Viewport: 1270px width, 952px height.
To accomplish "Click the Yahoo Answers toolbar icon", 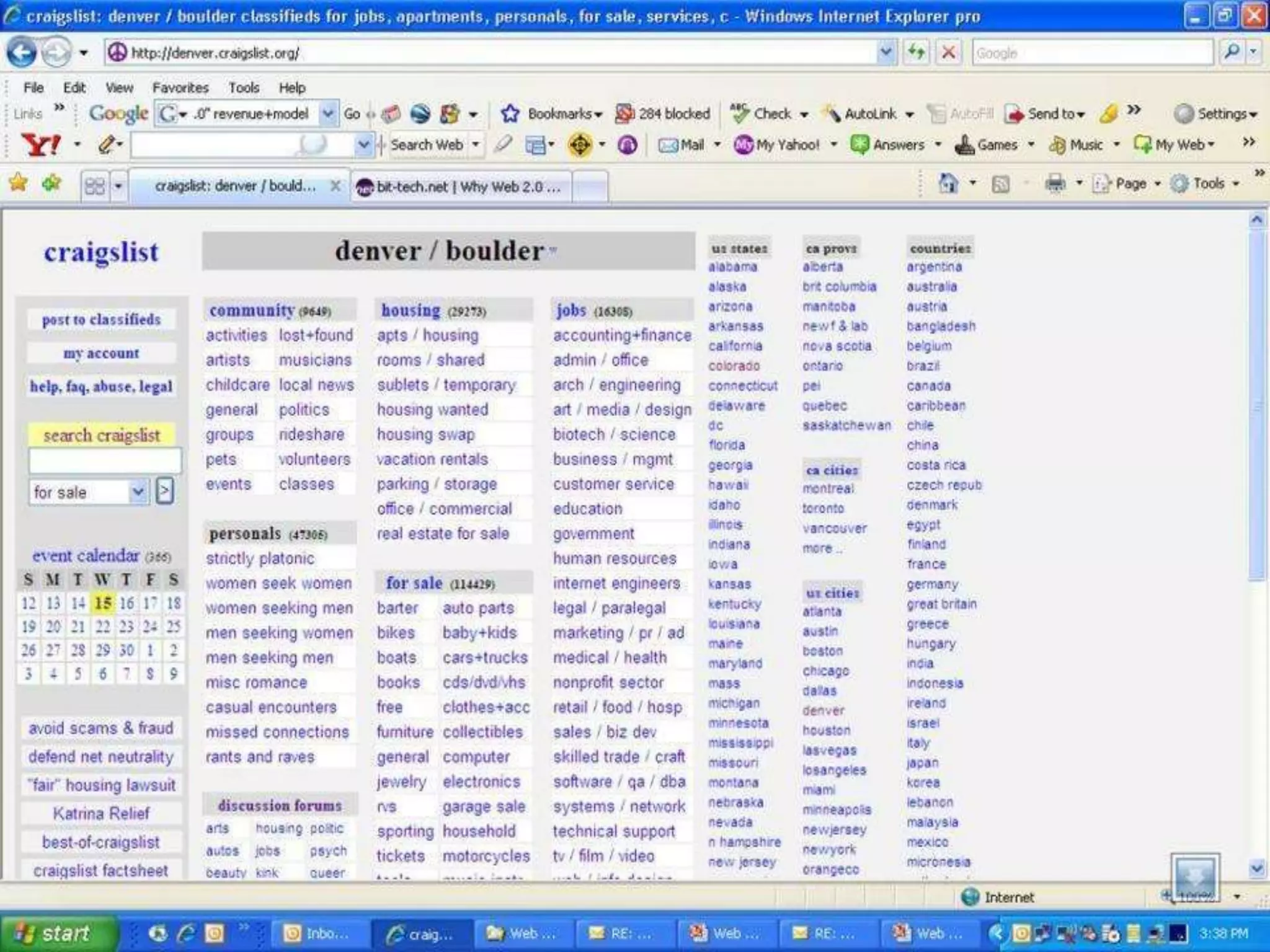I will click(859, 145).
